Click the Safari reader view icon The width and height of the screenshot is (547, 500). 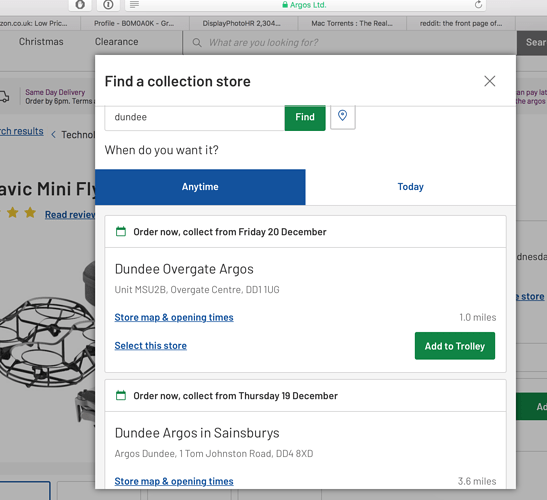pyautogui.click(x=134, y=5)
